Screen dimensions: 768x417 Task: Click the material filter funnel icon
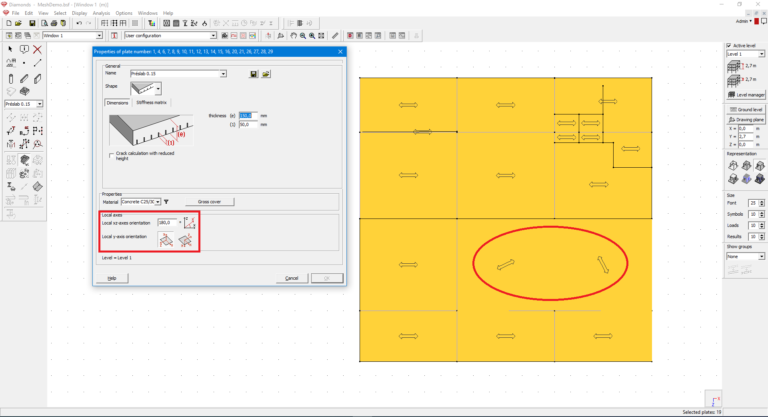coord(167,202)
